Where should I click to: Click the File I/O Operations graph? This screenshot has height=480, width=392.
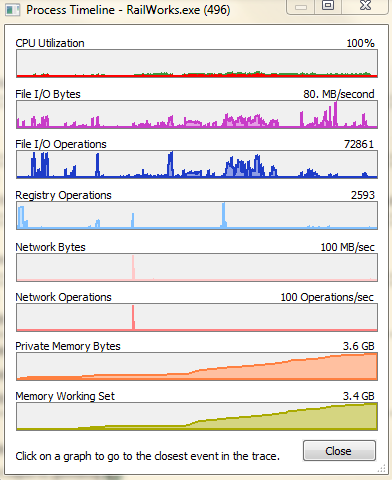click(197, 164)
